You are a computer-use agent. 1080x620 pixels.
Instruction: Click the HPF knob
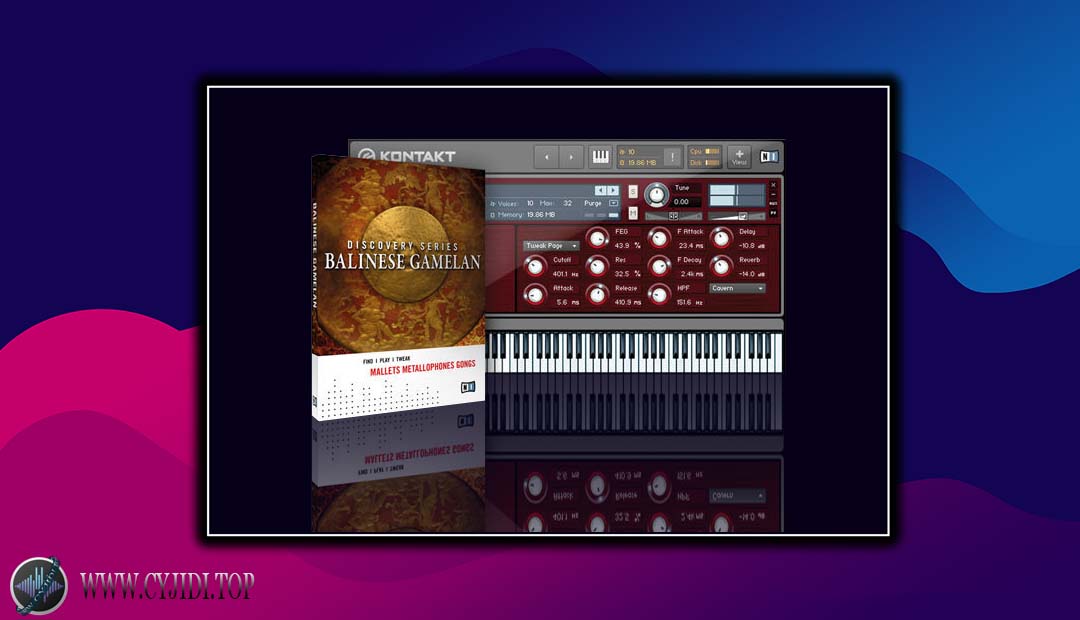(x=659, y=295)
